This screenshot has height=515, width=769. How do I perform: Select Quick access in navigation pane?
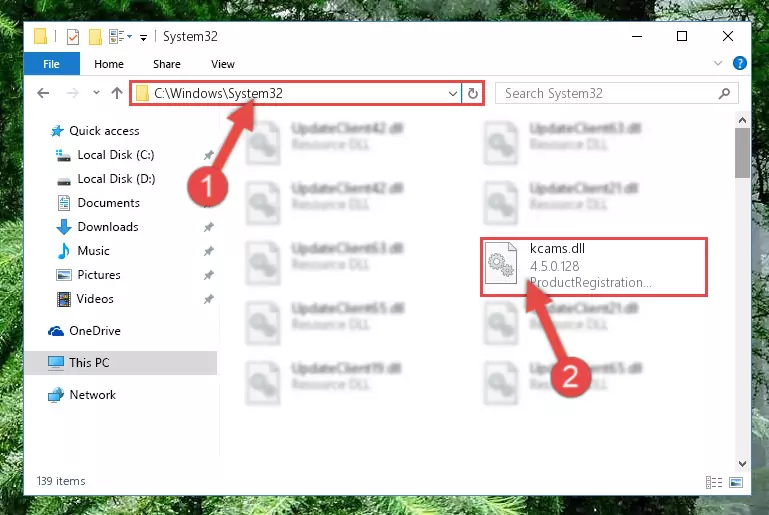(x=104, y=131)
